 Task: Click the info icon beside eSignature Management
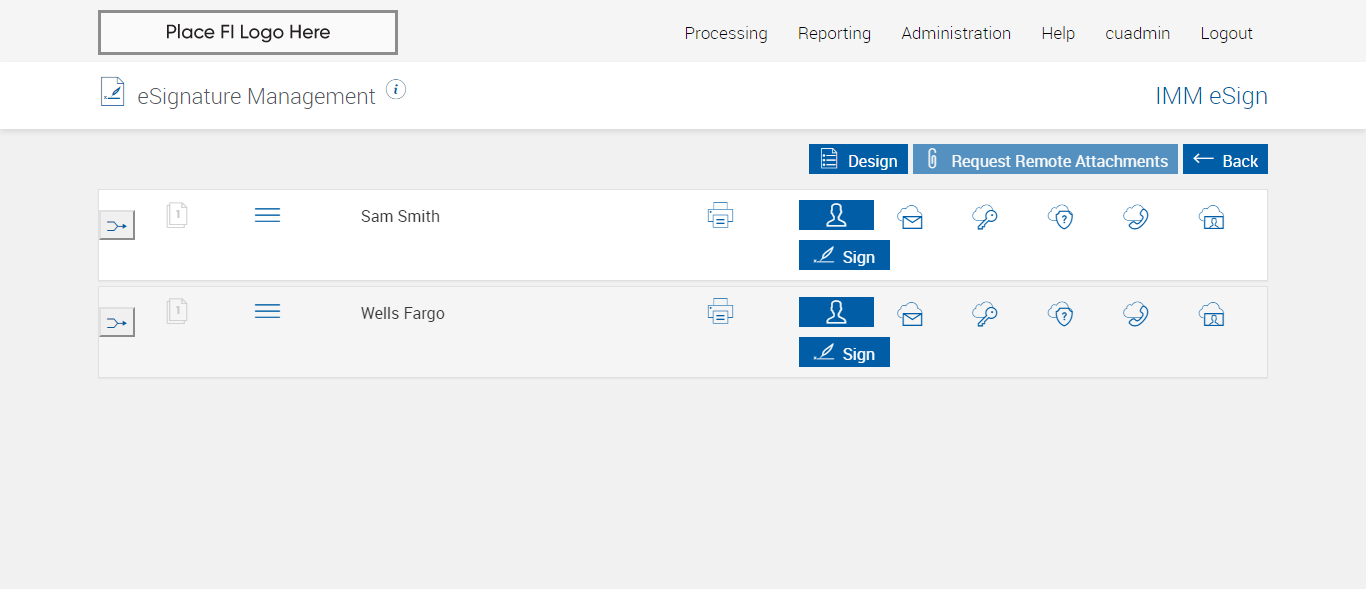pyautogui.click(x=396, y=90)
